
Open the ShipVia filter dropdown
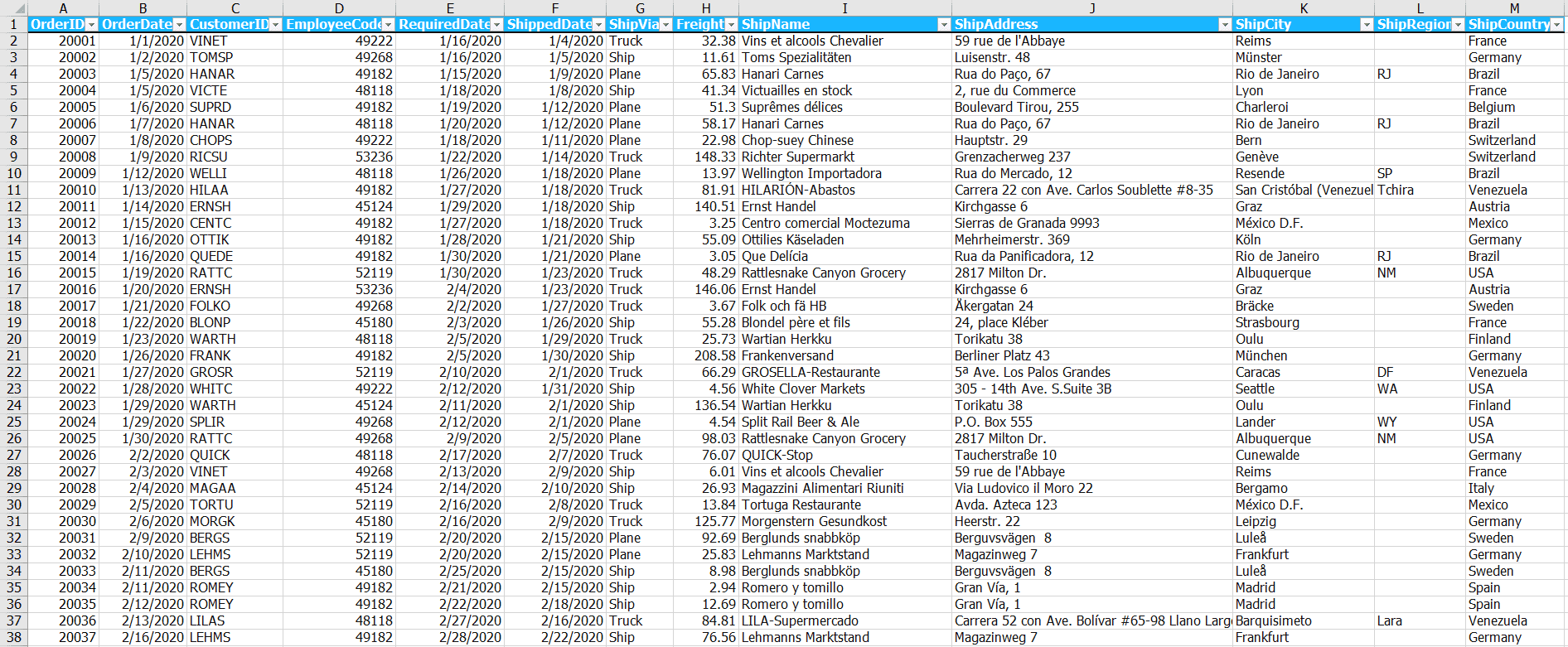(x=665, y=25)
